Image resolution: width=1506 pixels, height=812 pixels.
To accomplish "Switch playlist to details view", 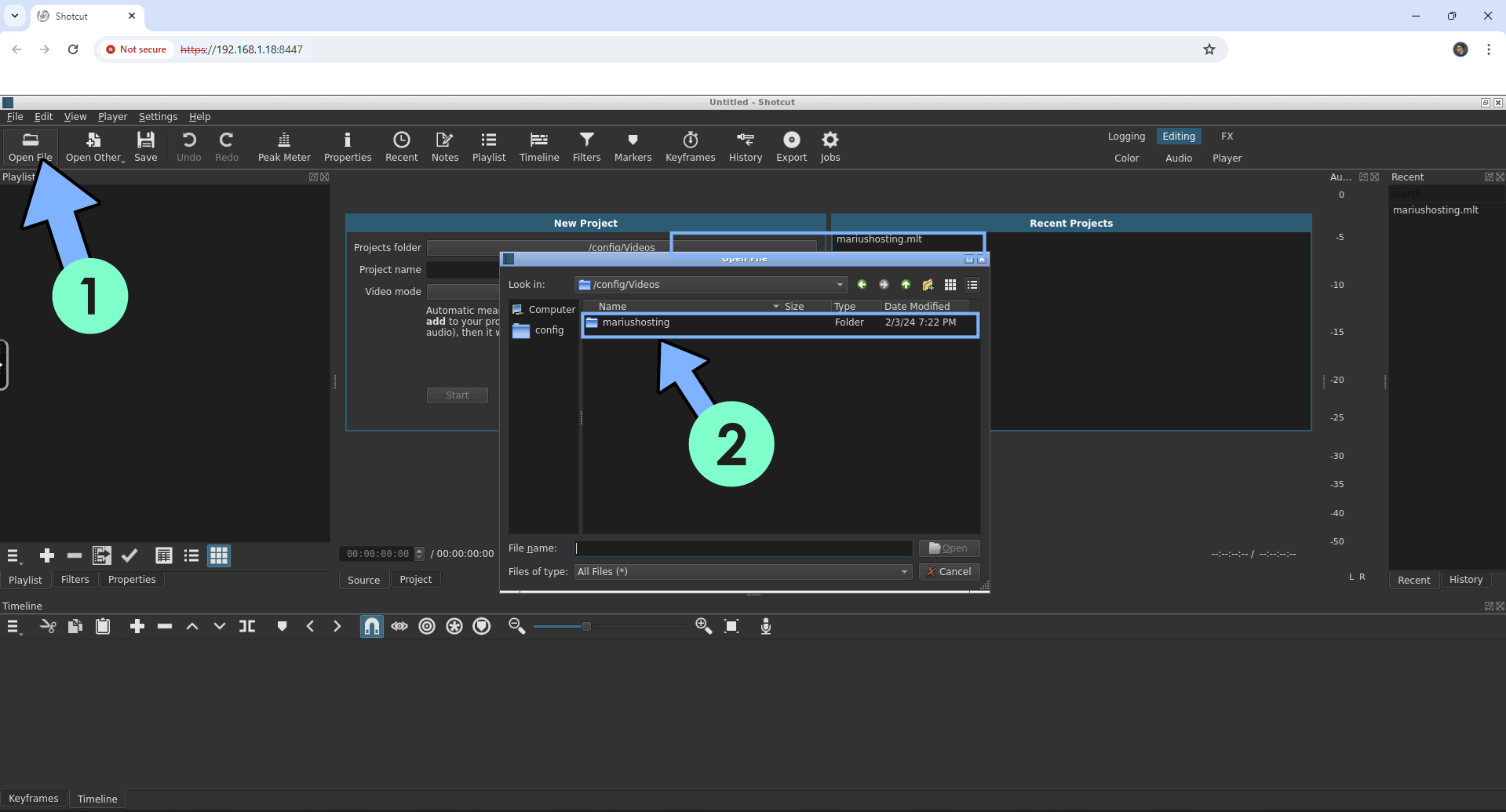I will 164,555.
